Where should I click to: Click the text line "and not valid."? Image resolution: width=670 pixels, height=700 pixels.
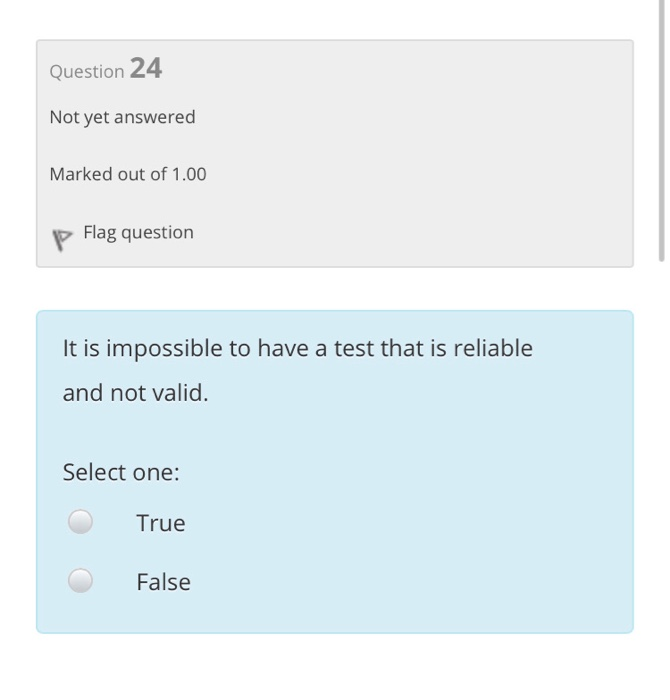(x=136, y=393)
